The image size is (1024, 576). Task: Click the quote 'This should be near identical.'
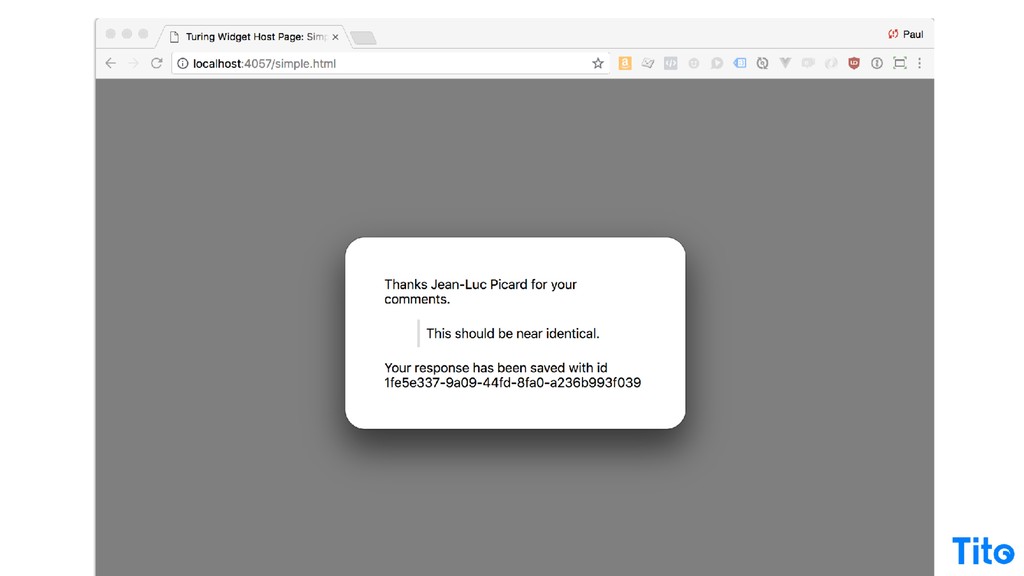click(x=513, y=334)
